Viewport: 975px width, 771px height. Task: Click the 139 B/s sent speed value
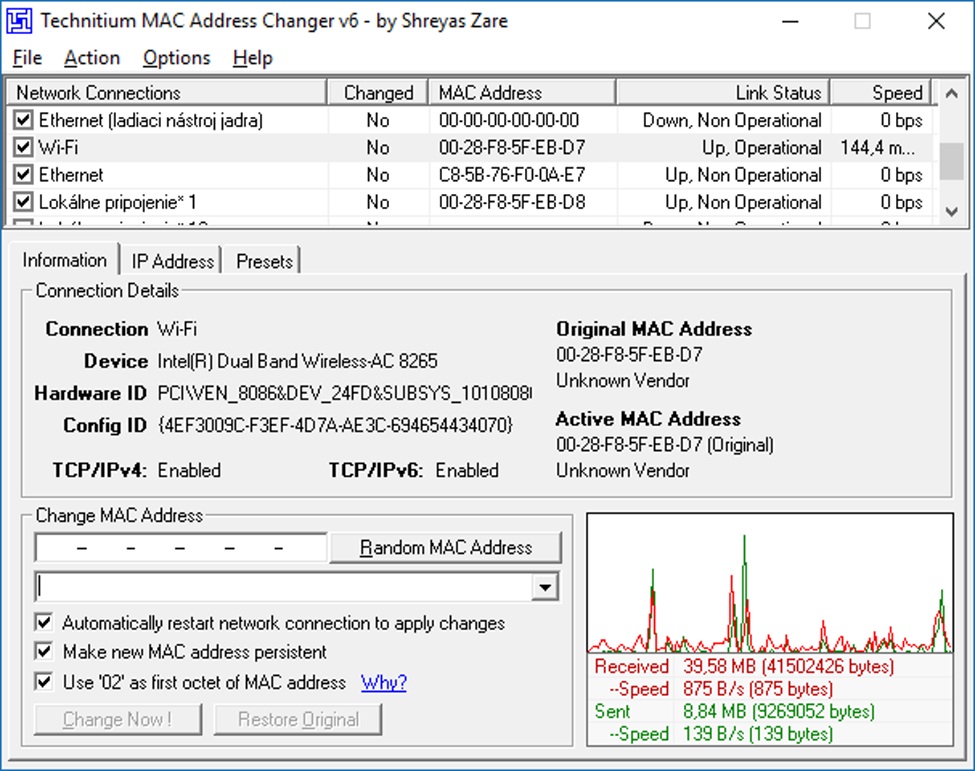(x=757, y=734)
